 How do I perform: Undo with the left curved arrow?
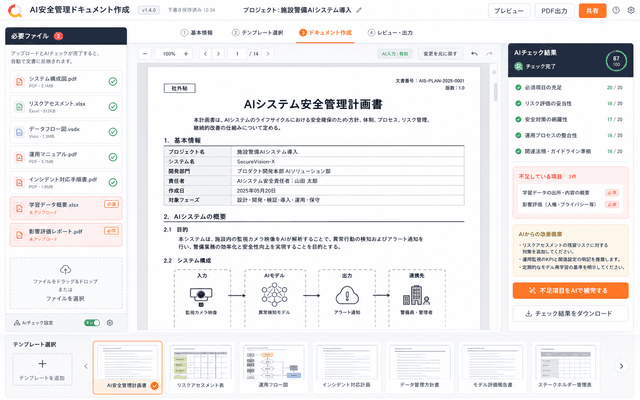474,53
